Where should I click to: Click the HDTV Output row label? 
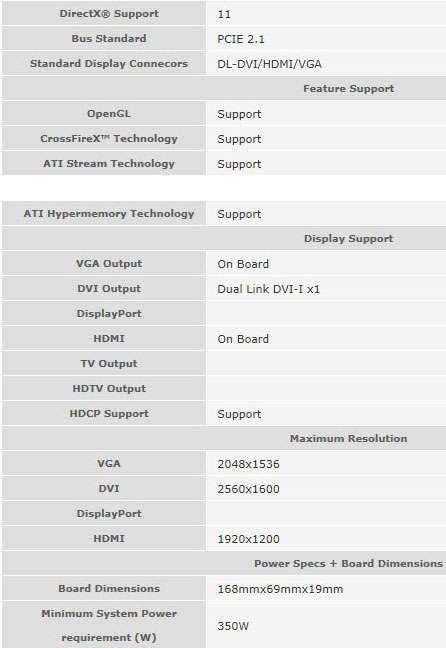click(x=109, y=388)
